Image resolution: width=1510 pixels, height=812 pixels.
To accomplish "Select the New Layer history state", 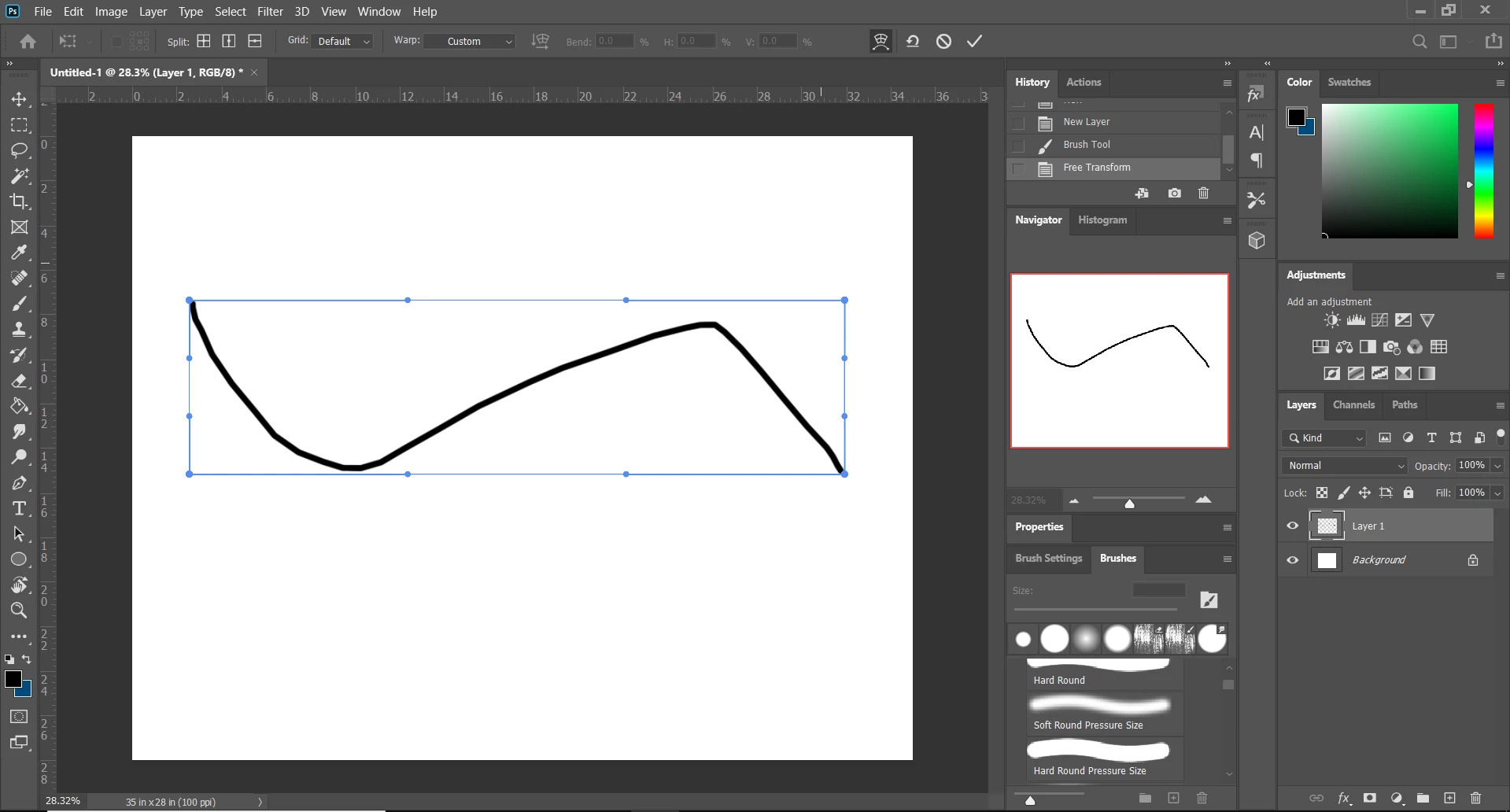I will pyautogui.click(x=1113, y=123).
